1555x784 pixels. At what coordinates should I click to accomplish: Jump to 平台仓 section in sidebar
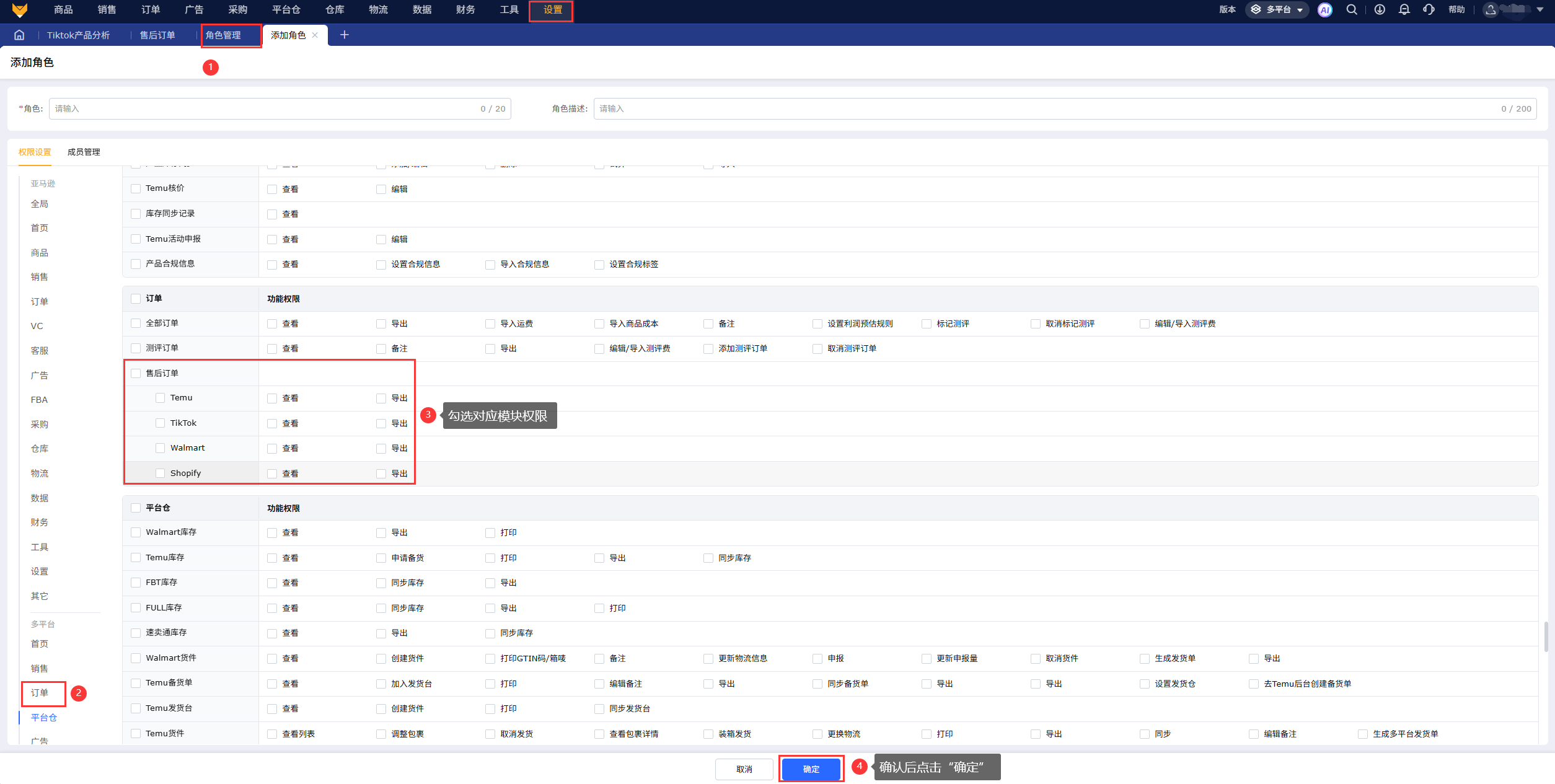43,718
